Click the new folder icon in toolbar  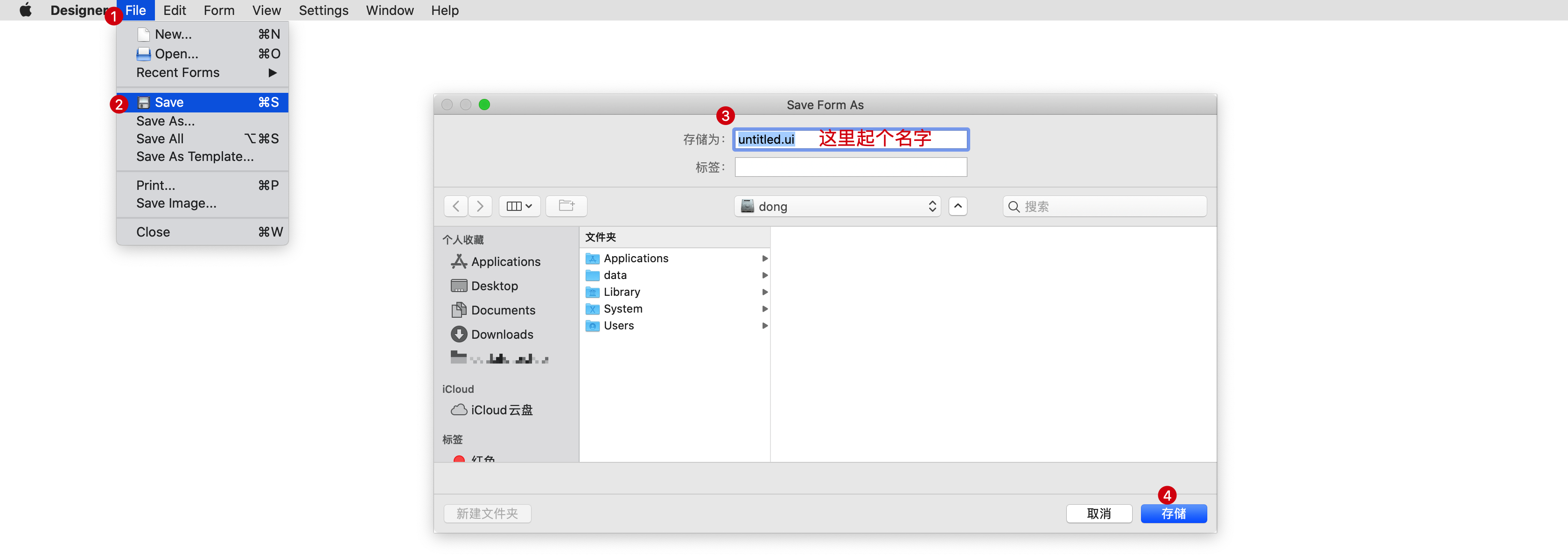(566, 206)
